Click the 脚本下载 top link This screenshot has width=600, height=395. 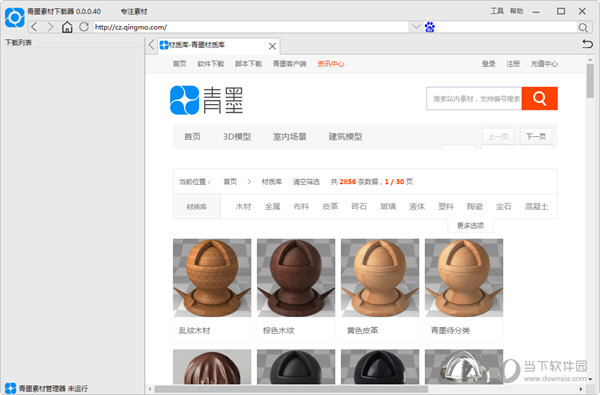248,64
